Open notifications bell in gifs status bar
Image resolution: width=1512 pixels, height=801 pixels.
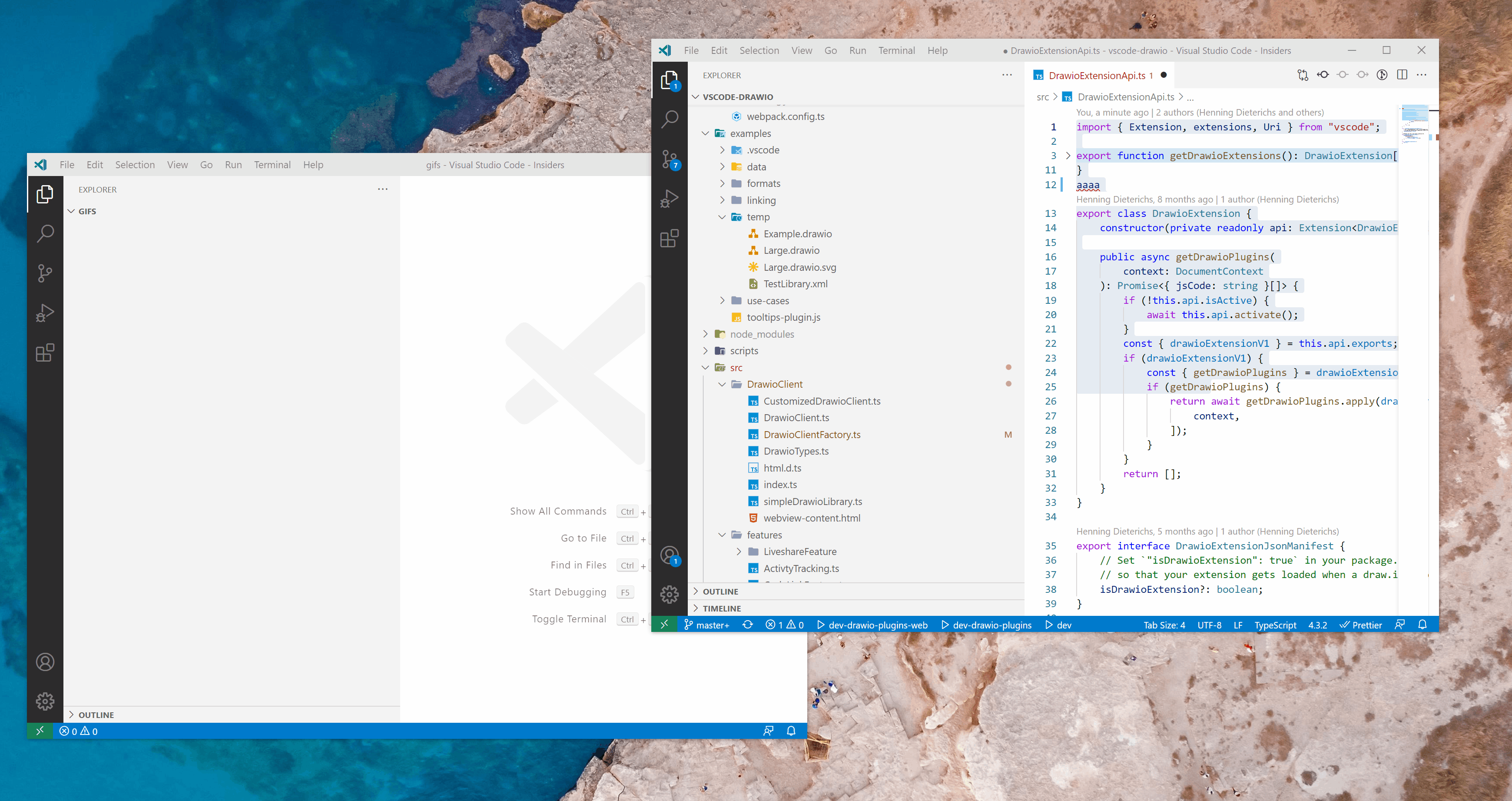(x=791, y=731)
